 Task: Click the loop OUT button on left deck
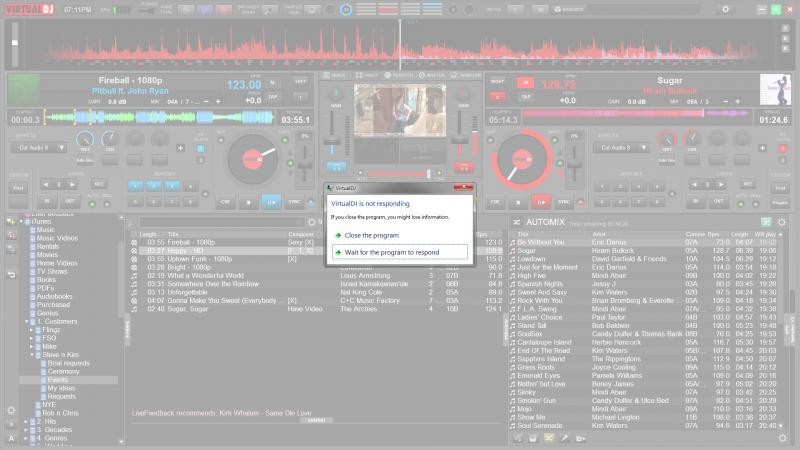click(69, 201)
